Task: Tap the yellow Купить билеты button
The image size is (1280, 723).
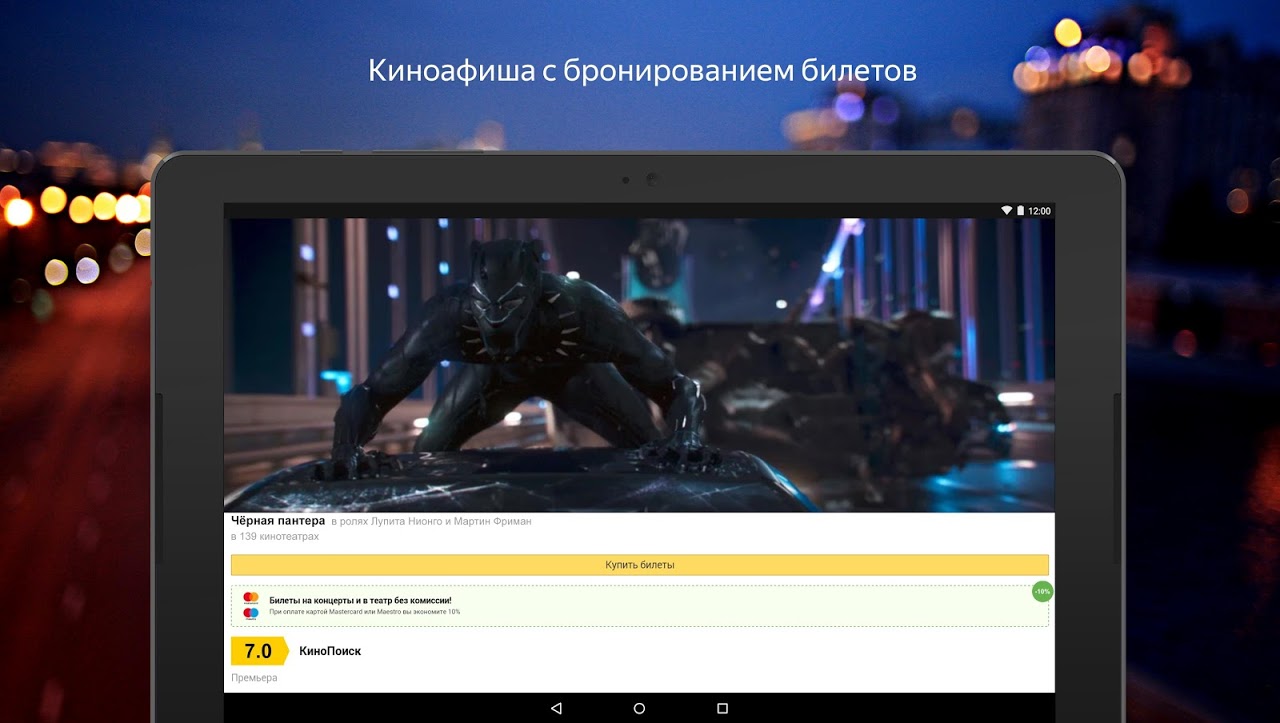Action: tap(639, 565)
